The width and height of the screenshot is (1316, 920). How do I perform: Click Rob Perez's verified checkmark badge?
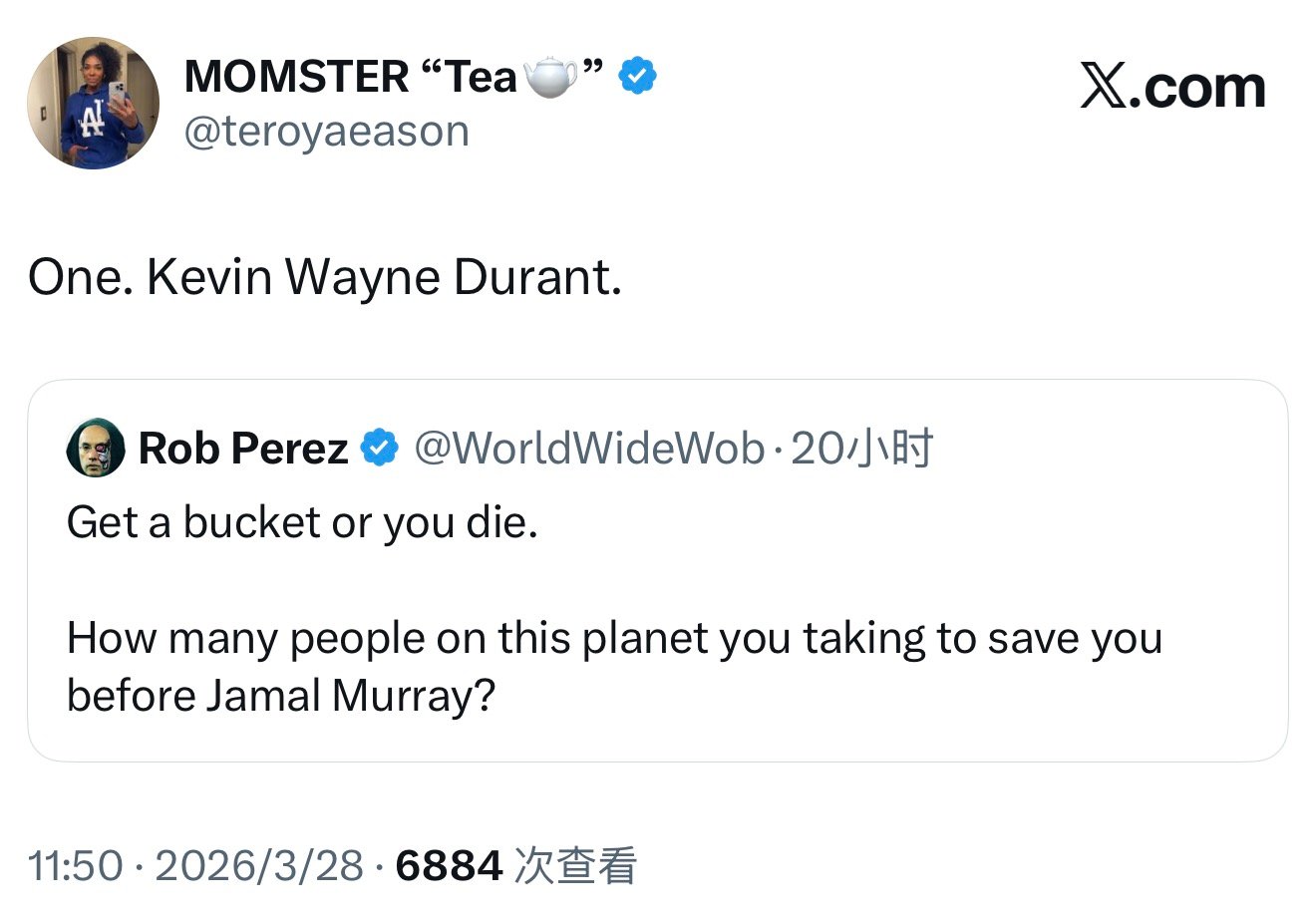click(379, 449)
